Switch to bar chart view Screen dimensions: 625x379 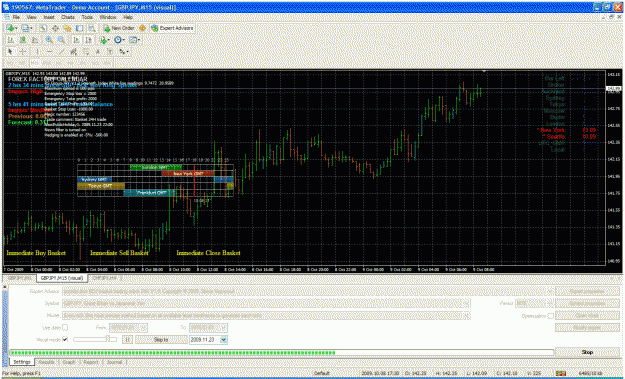click(x=11, y=40)
